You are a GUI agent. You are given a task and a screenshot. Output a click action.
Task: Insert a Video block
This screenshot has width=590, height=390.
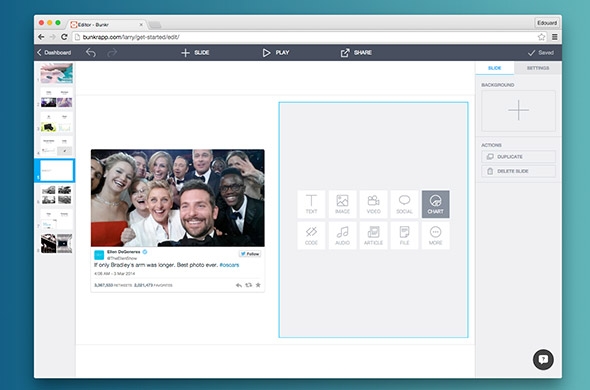pyautogui.click(x=373, y=204)
